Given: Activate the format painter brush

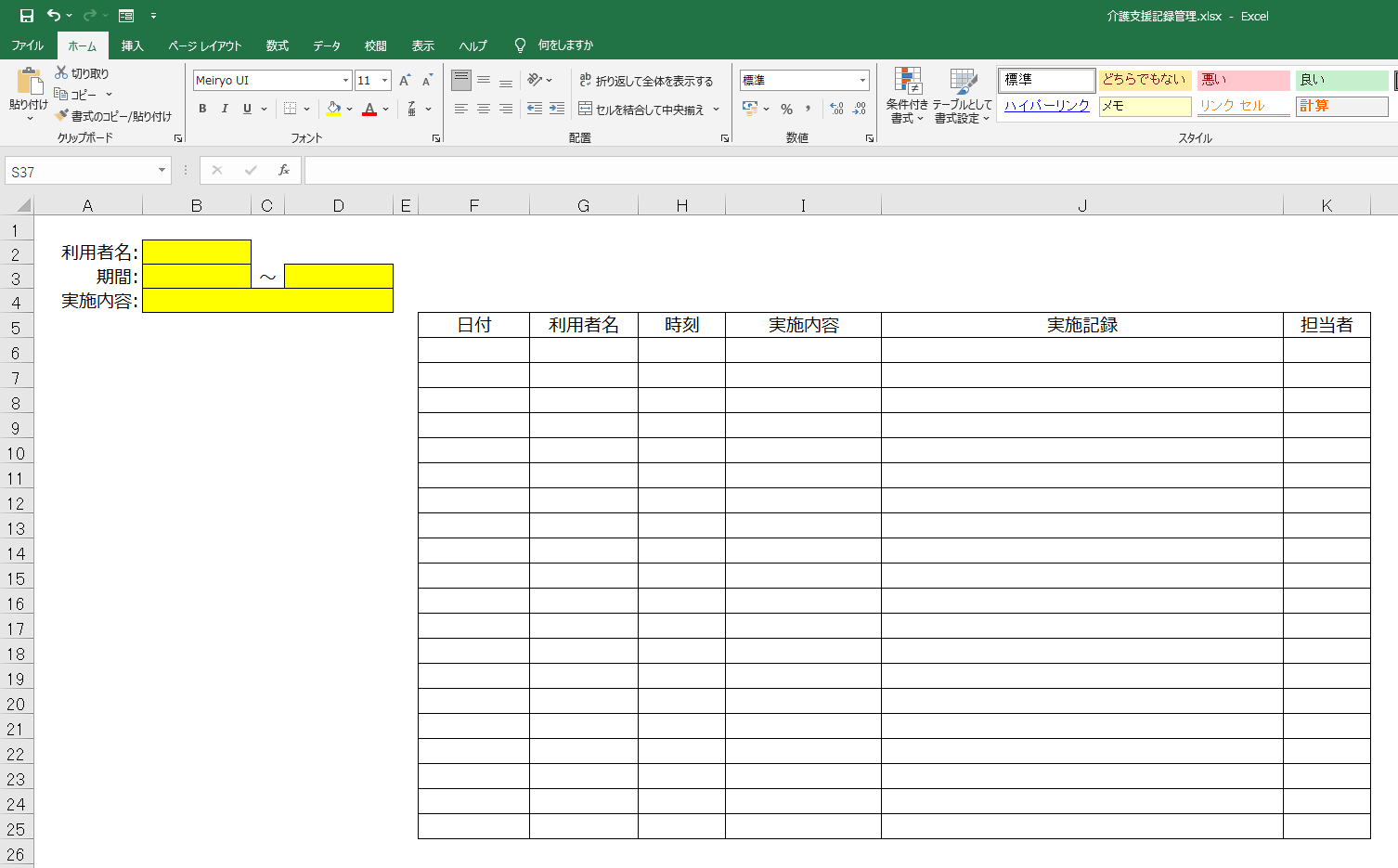Looking at the screenshot, I should (62, 116).
